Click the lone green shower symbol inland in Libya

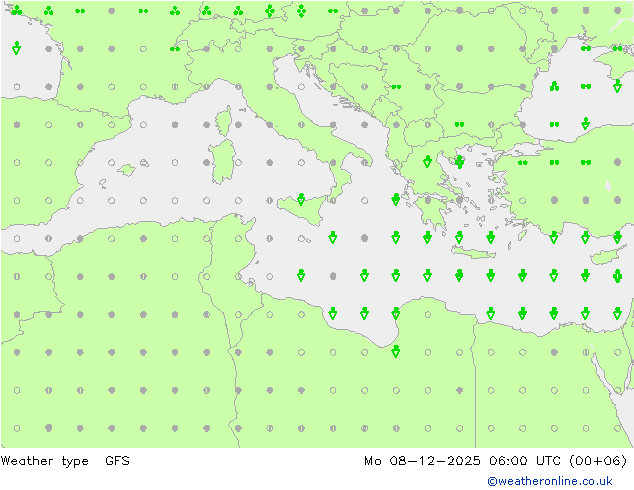coord(396,351)
